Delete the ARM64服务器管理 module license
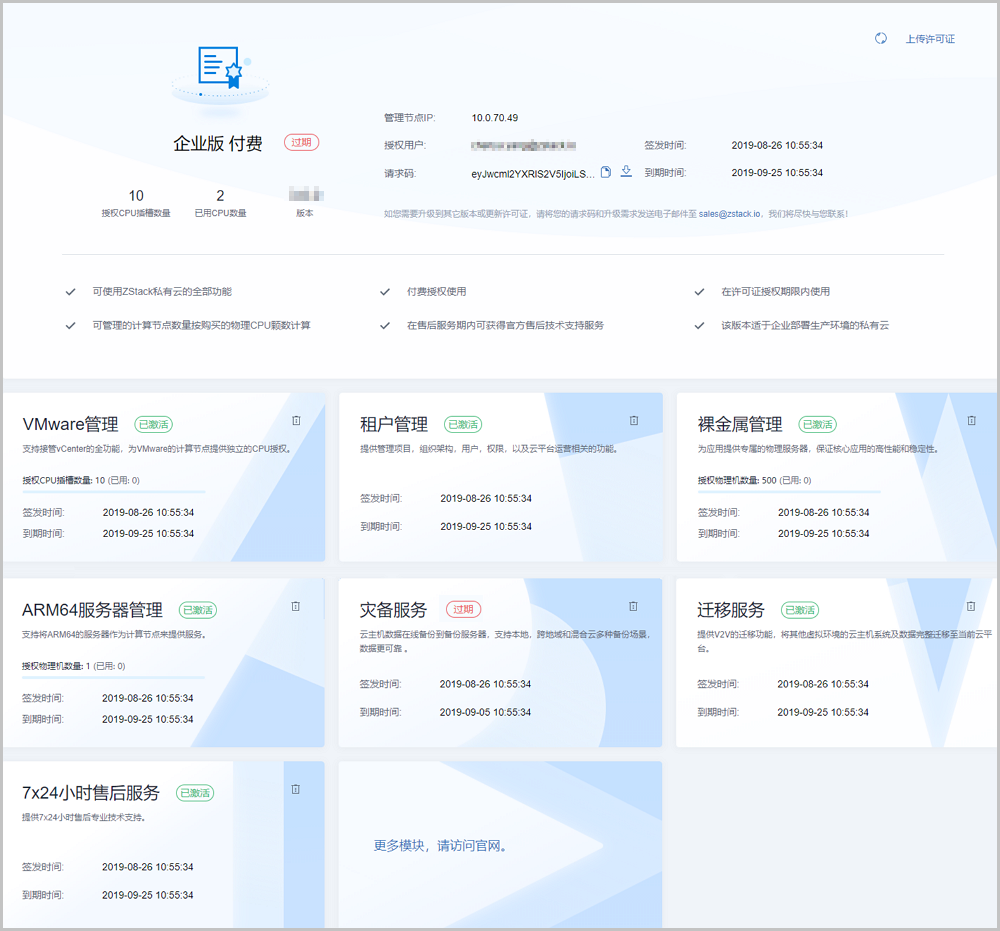The height and width of the screenshot is (931, 1000). 296,606
